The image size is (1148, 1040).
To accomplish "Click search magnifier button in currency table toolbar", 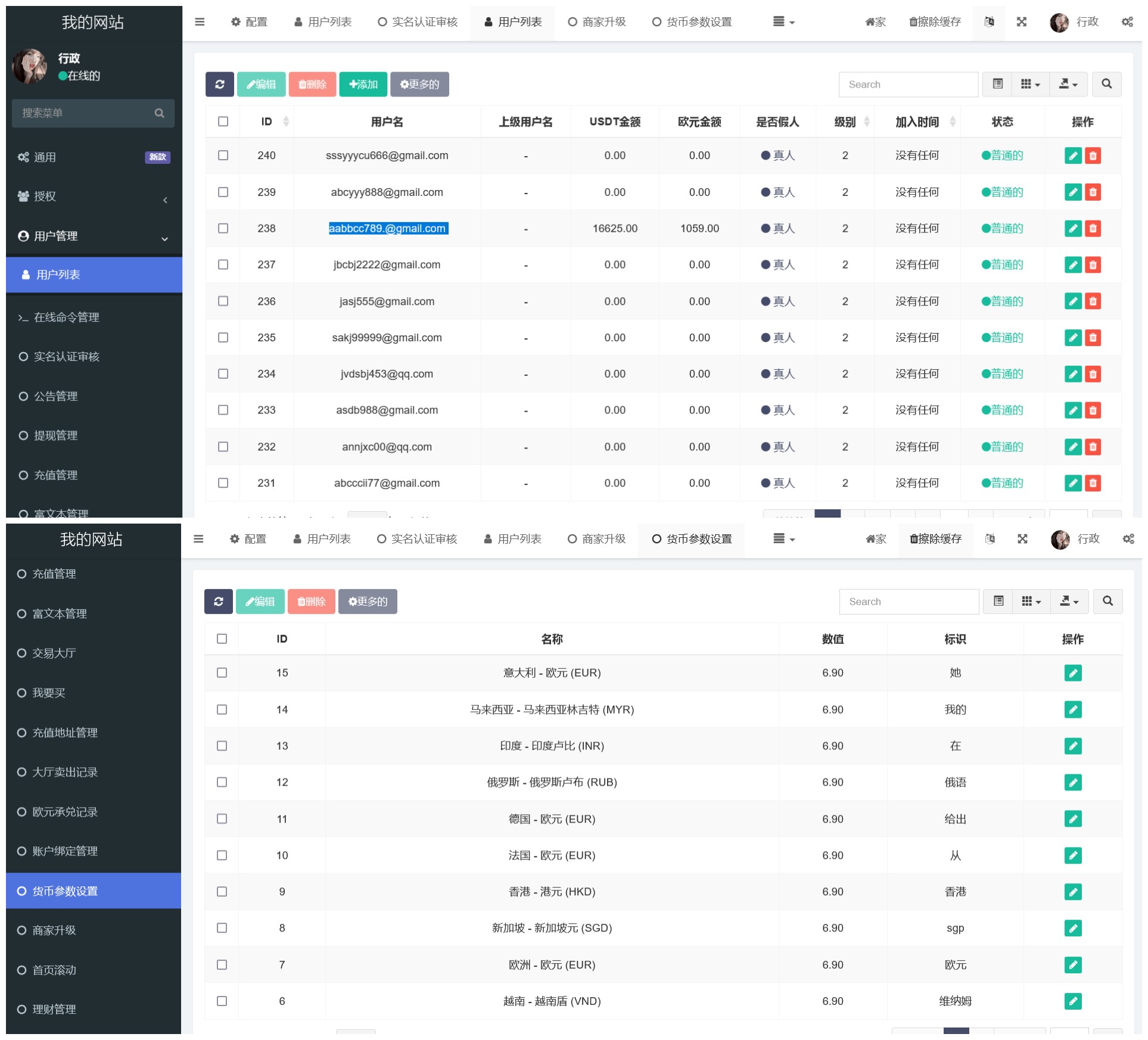I will tap(1107, 602).
